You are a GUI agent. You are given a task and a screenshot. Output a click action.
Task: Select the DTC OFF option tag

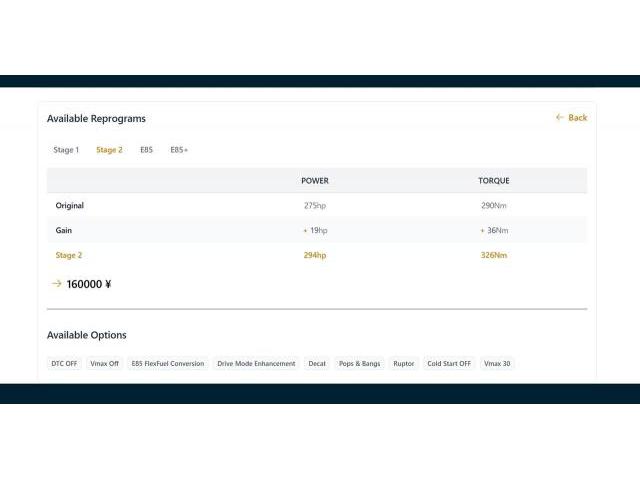pyautogui.click(x=64, y=364)
